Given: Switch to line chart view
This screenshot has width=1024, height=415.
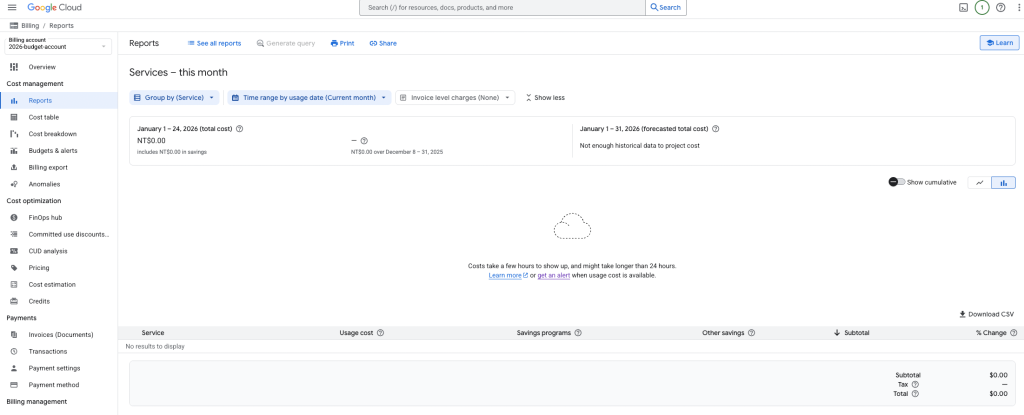Looking at the screenshot, I should click(980, 182).
